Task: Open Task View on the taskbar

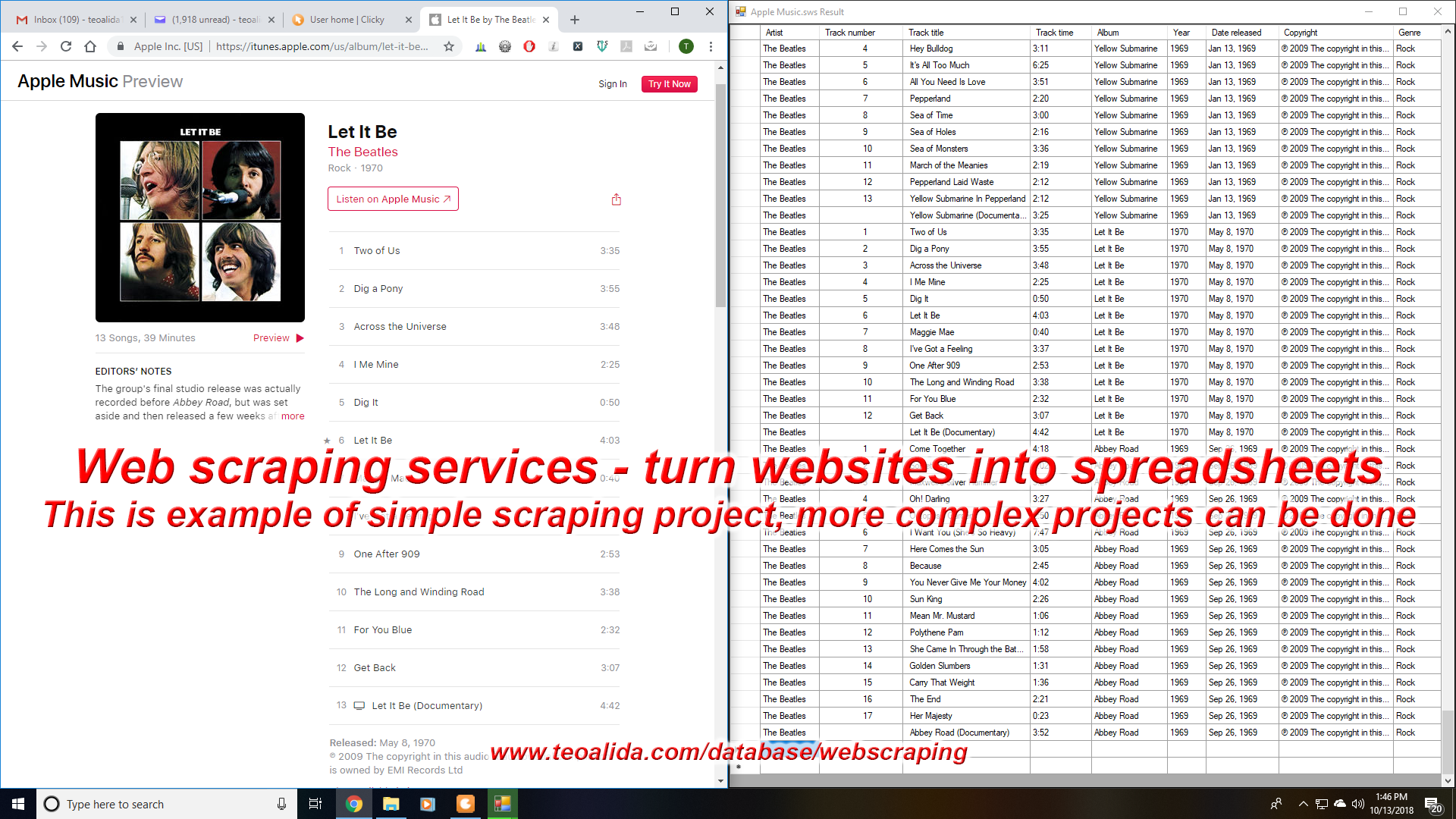Action: click(x=315, y=804)
